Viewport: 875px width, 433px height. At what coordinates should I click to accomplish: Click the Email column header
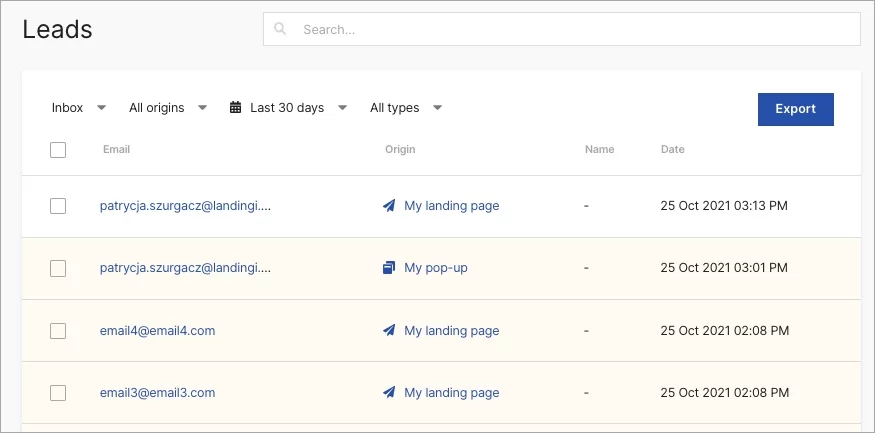coord(116,150)
